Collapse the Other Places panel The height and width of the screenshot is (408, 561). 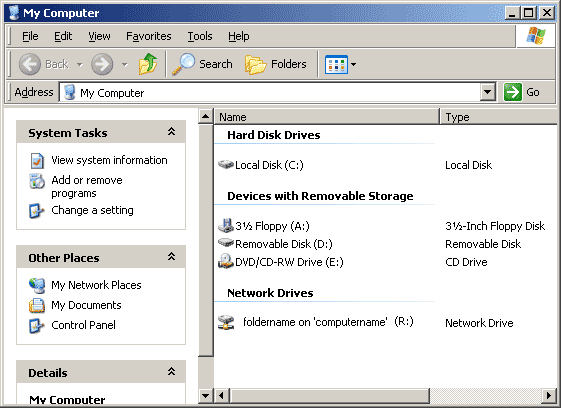pos(172,257)
